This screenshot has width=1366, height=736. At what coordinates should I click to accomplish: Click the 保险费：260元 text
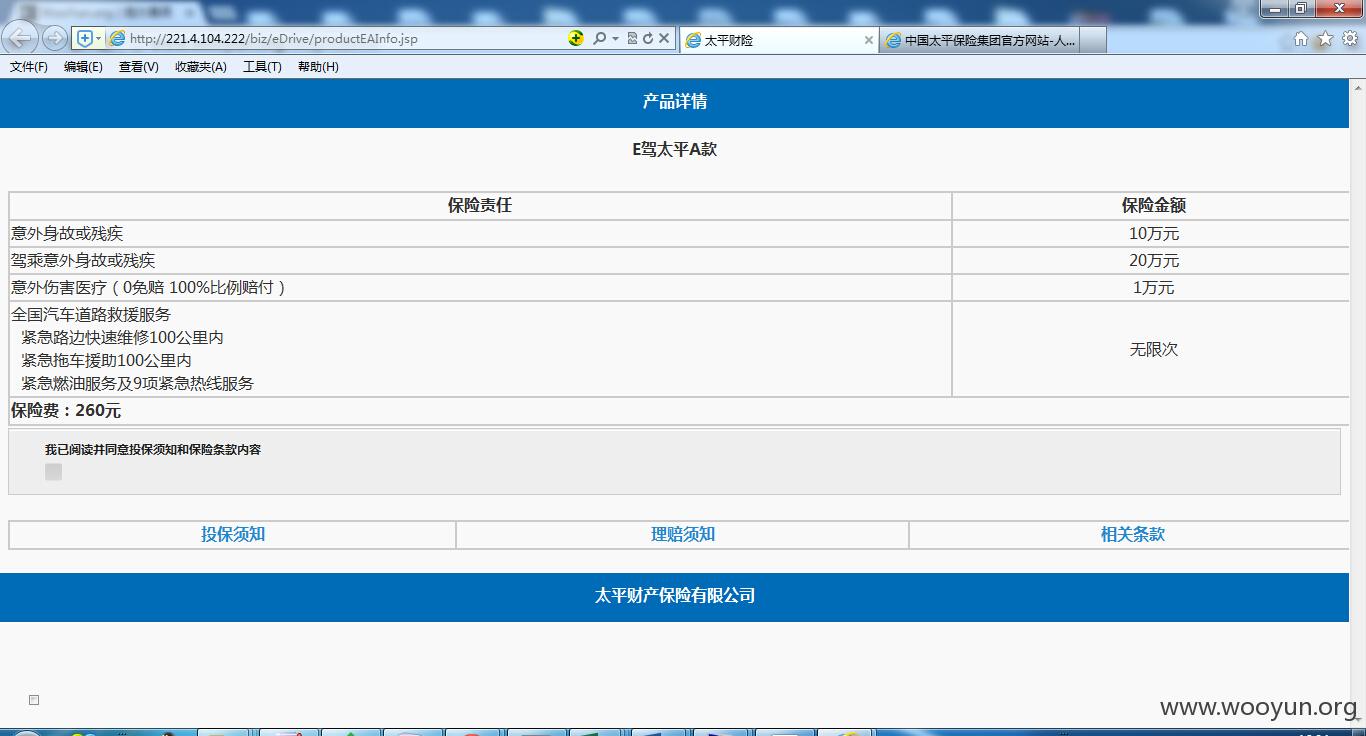(66, 411)
